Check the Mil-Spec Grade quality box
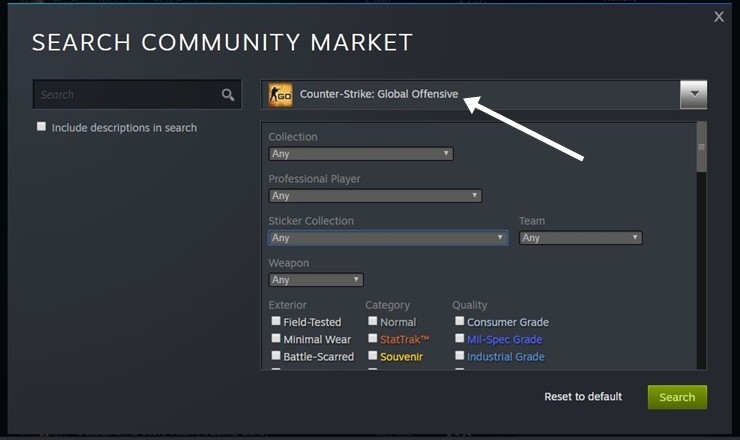 coord(460,338)
